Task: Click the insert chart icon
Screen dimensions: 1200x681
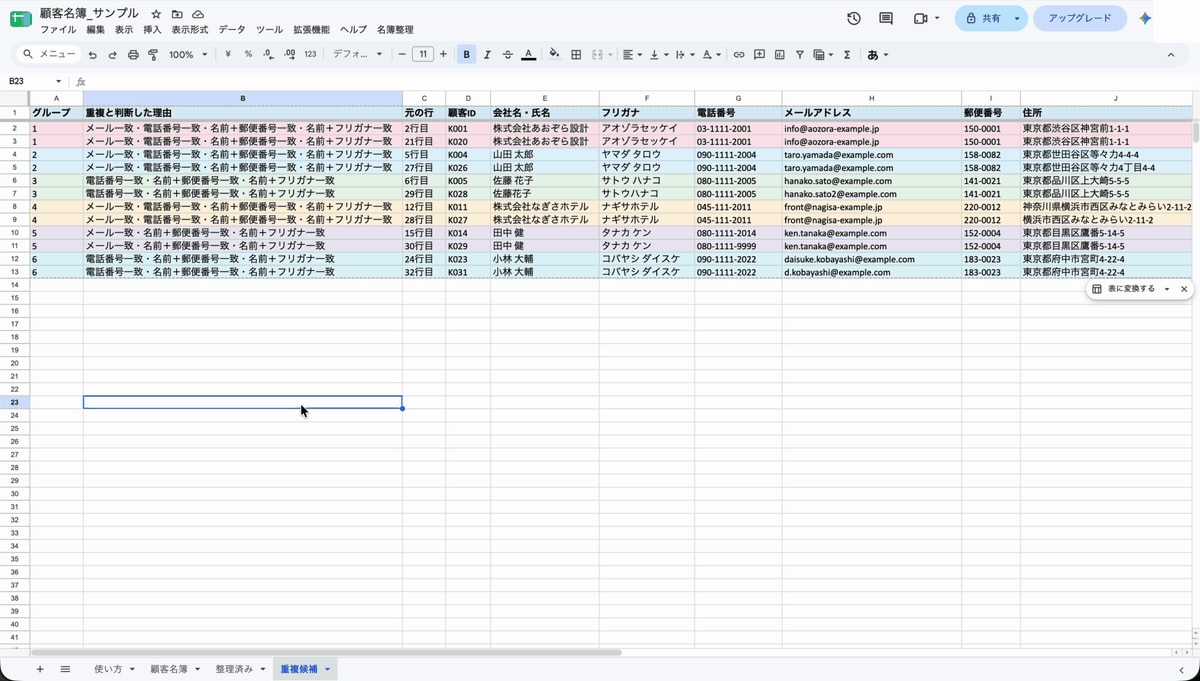Action: click(x=780, y=55)
